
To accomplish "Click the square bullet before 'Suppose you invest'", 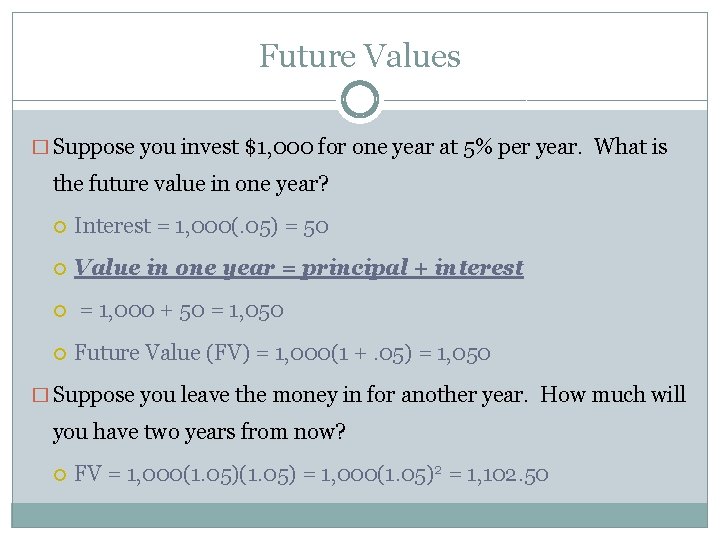I will 41,148.
